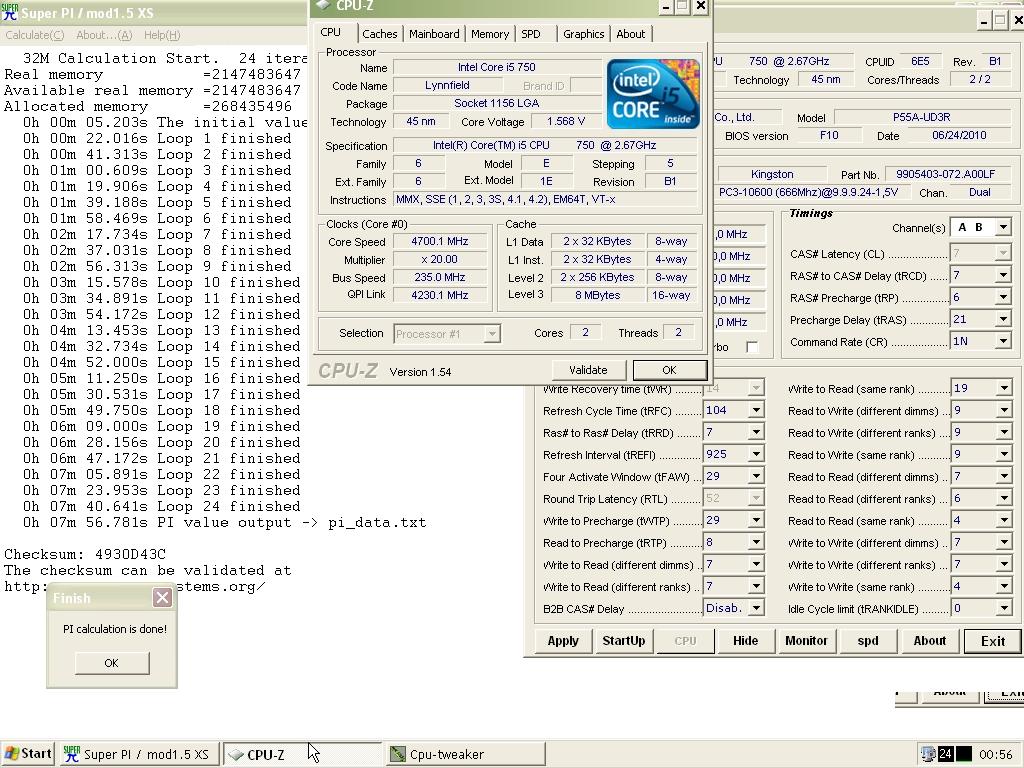
Task: Expand Write to Read (same rank) dropdown
Action: [x=1004, y=388]
